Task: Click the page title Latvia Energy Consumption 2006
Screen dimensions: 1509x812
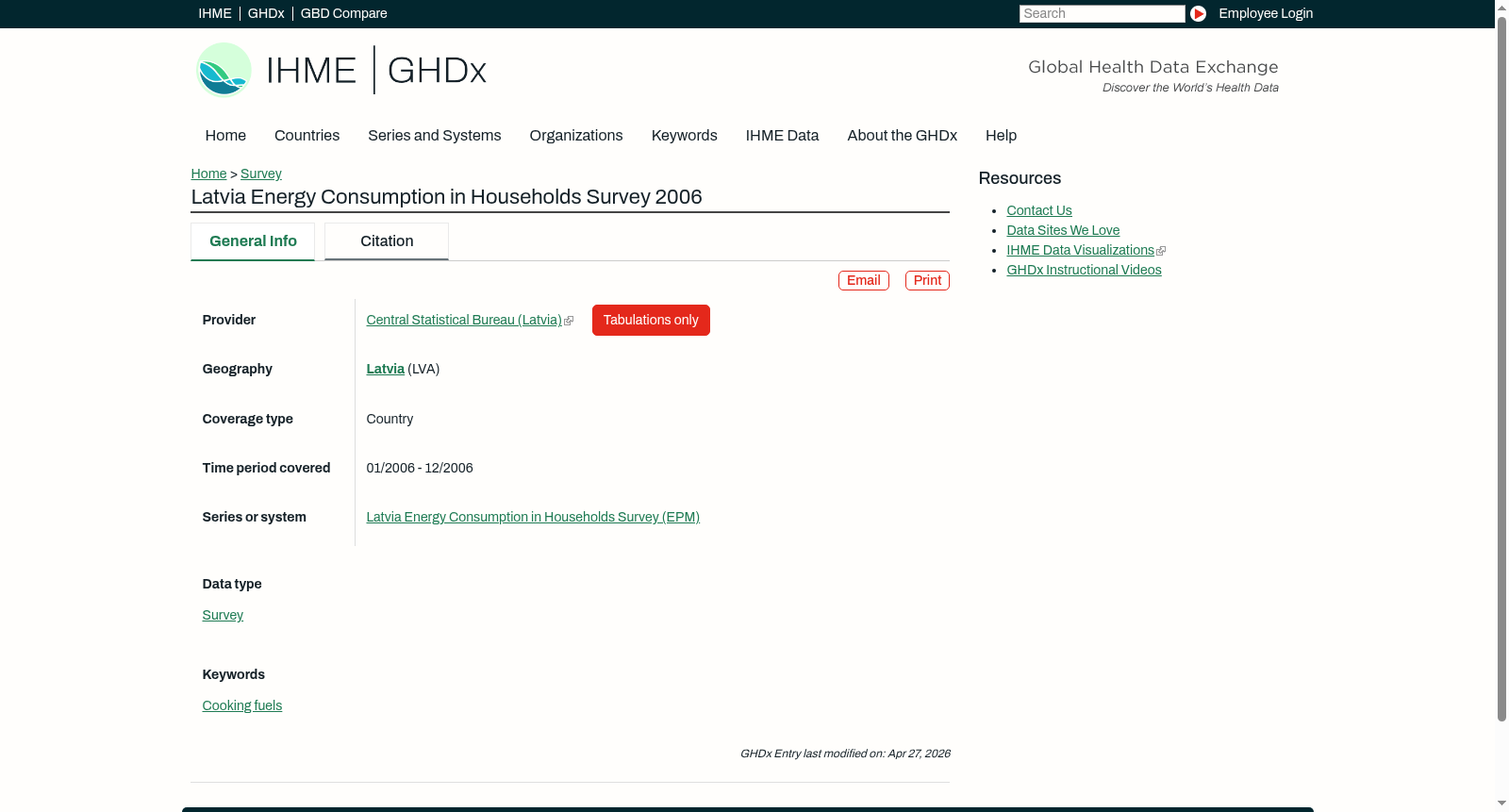Action: point(446,197)
